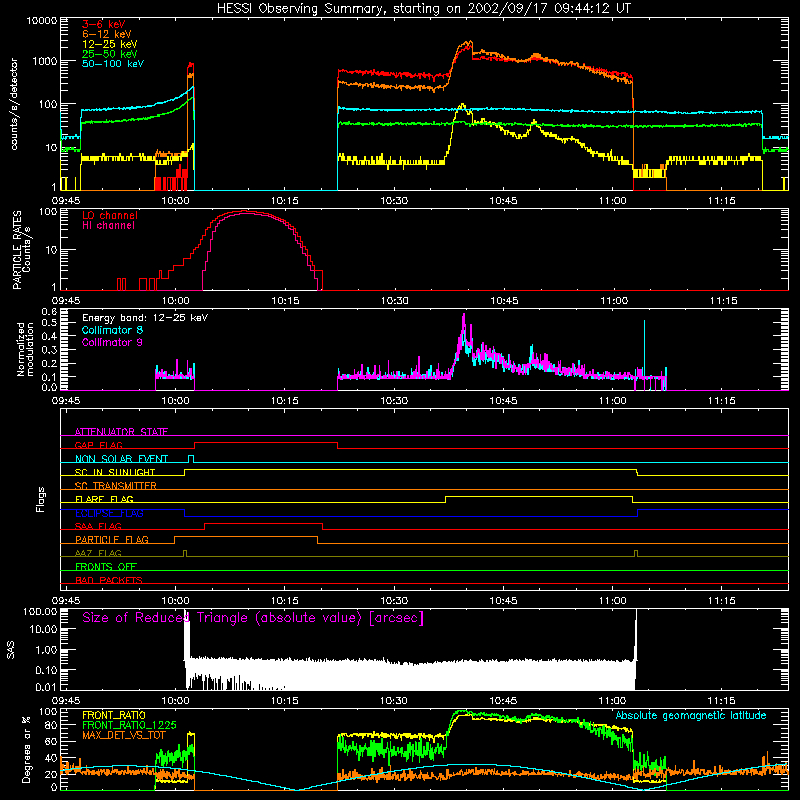800x800 pixels.
Task: Click the FLARE_FLAG label
Action: tap(104, 499)
